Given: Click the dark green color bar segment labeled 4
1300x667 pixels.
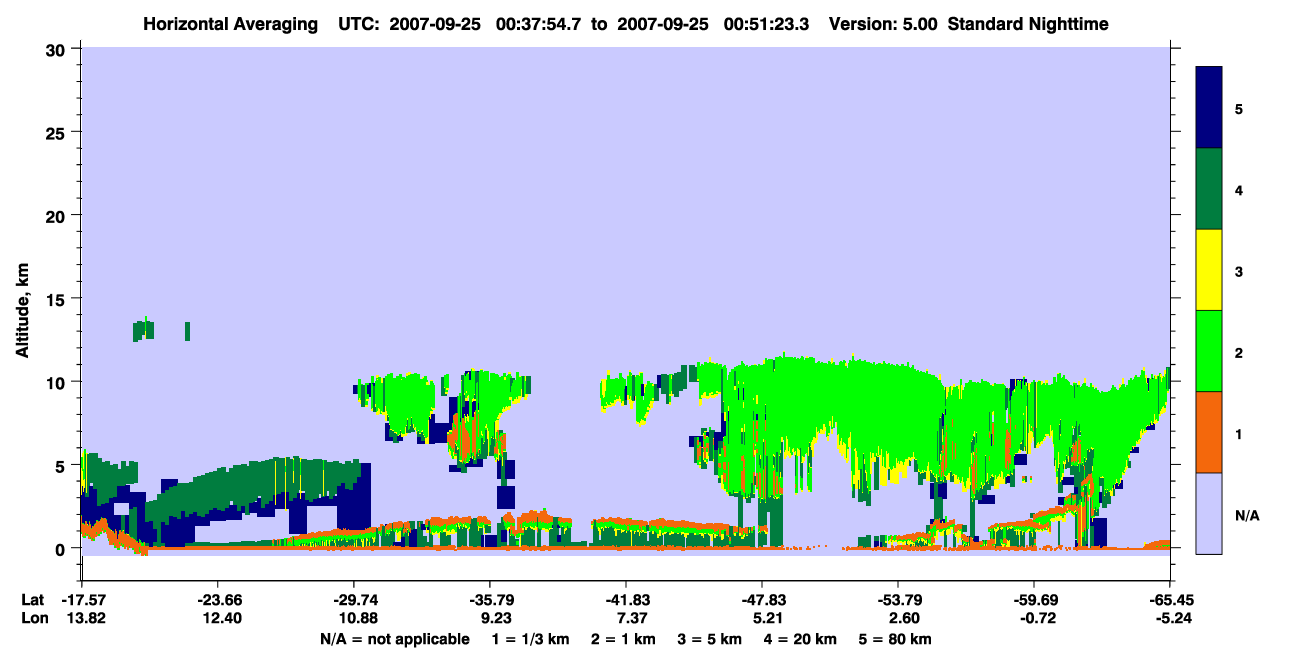Looking at the screenshot, I should click(1209, 189).
